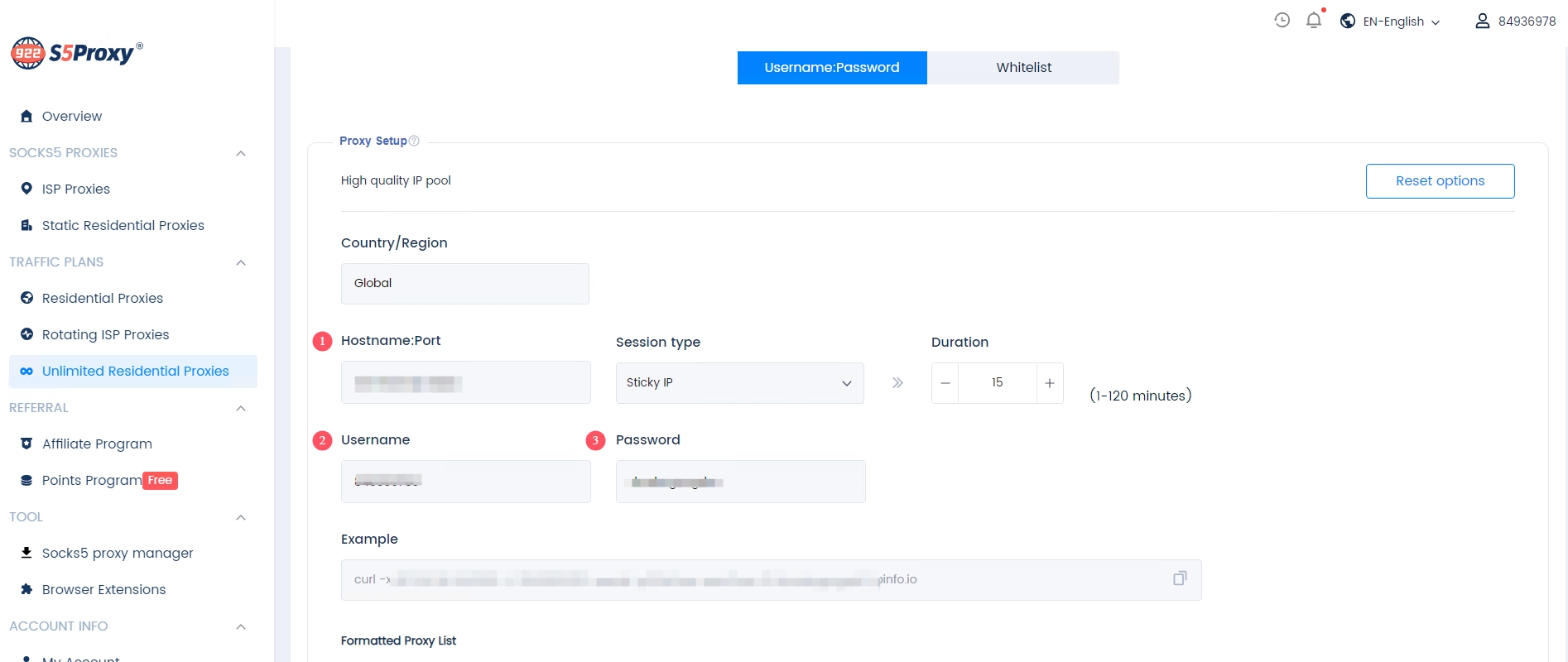Click the Country/Region Global field

click(x=464, y=284)
